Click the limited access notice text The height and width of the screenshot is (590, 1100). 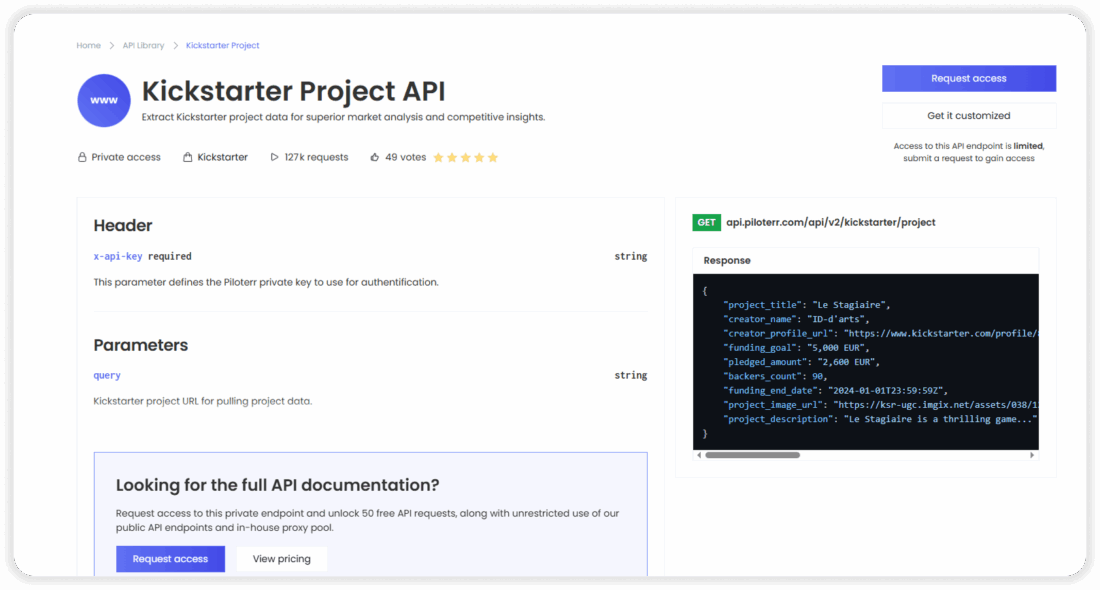969,152
